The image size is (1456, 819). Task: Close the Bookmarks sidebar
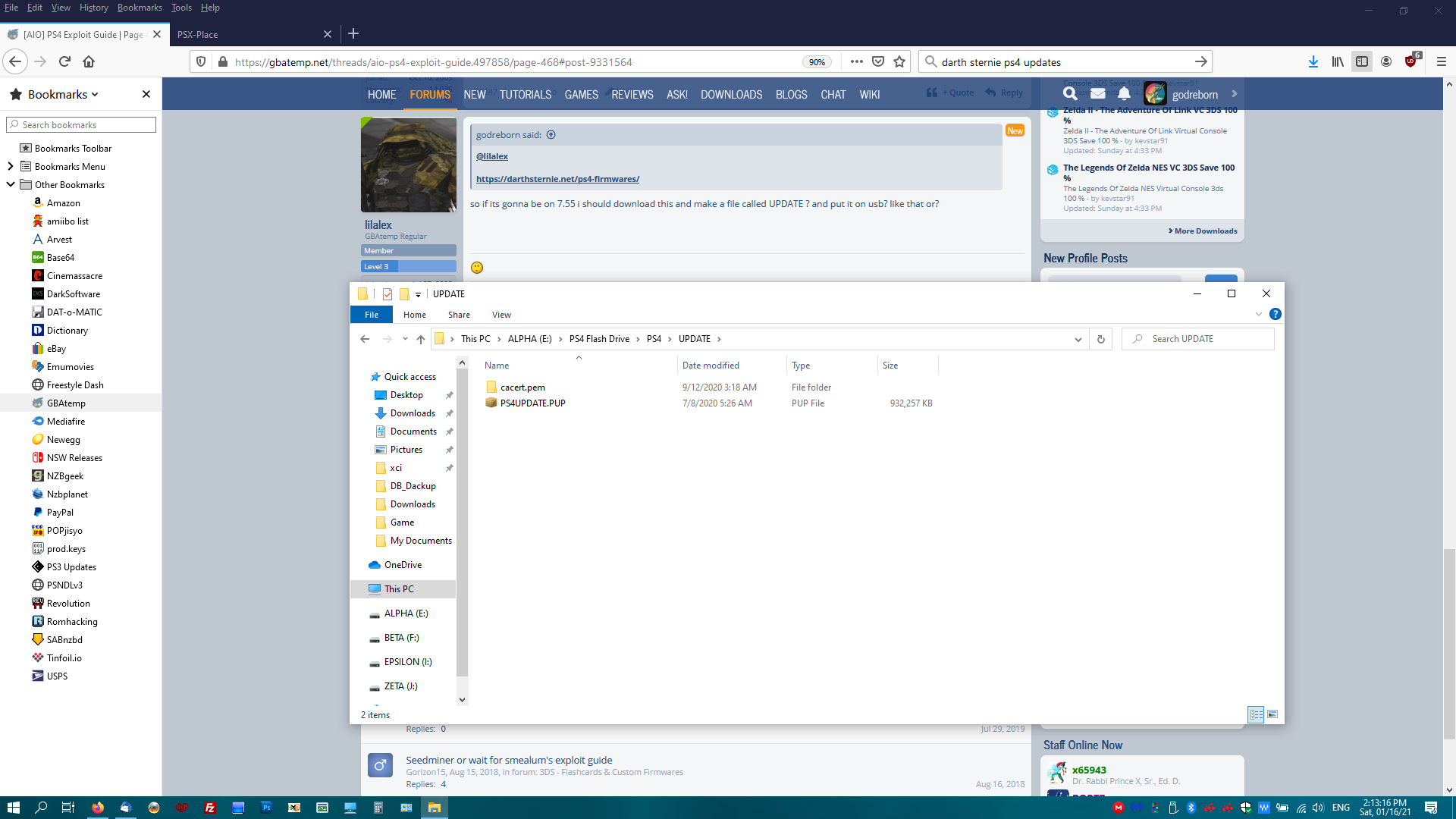click(x=146, y=94)
